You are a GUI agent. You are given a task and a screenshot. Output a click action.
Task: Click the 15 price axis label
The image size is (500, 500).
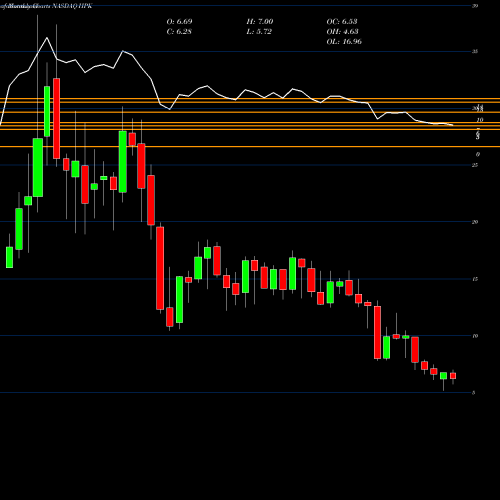pyautogui.click(x=475, y=279)
